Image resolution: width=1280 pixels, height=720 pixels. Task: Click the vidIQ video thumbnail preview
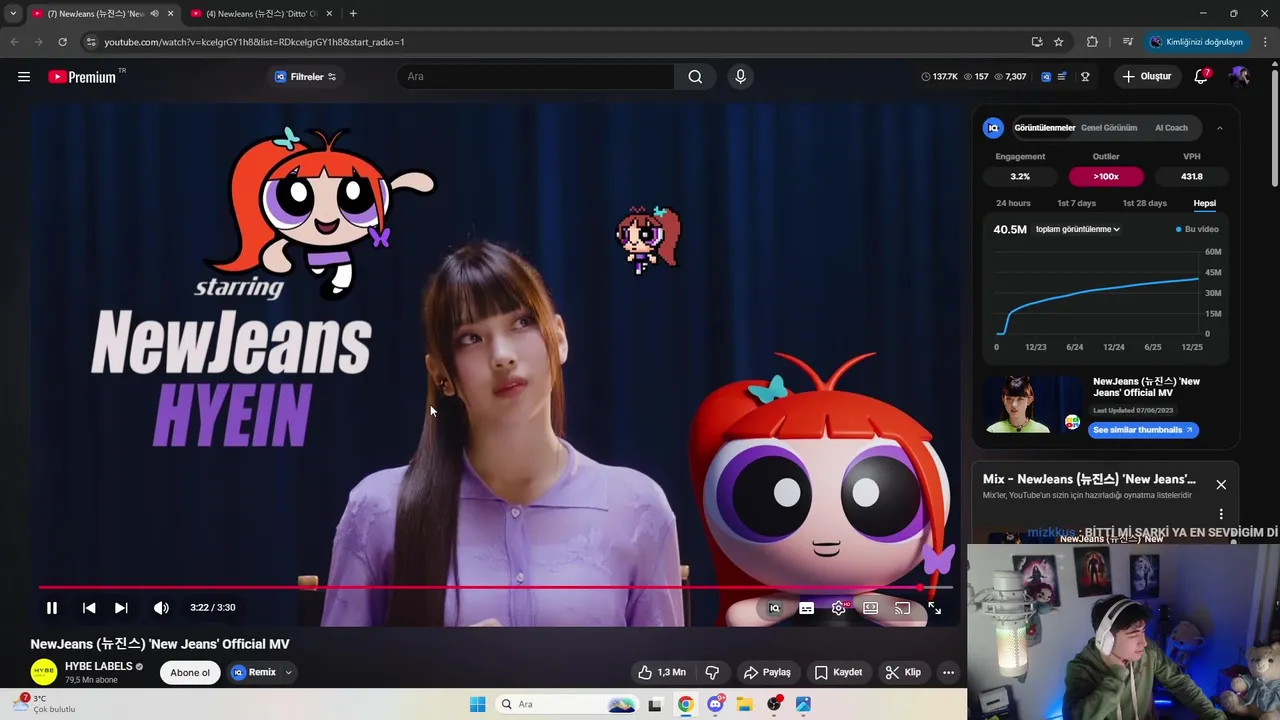(x=1033, y=405)
